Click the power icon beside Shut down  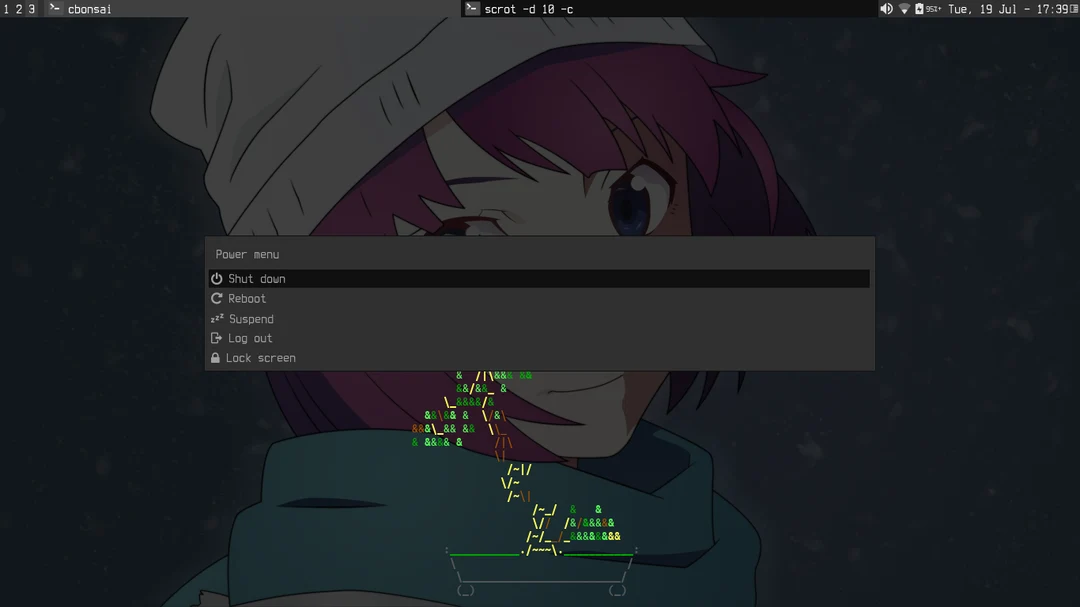tap(215, 278)
